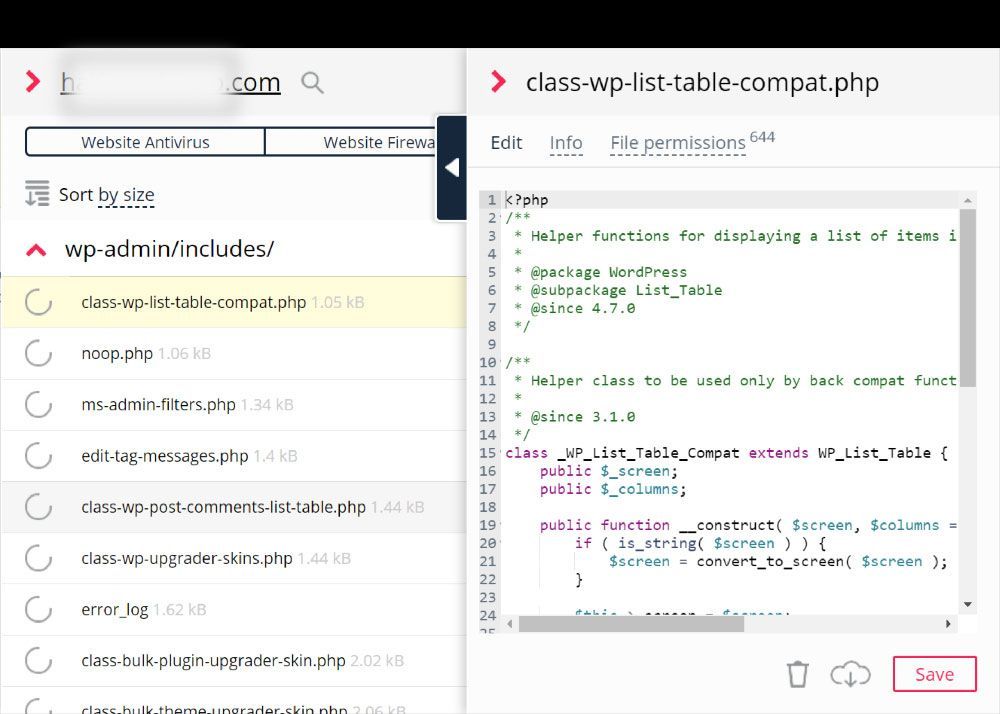This screenshot has height=714, width=1000.
Task: Click the code editor horizontal scrollbar
Action: pos(630,624)
